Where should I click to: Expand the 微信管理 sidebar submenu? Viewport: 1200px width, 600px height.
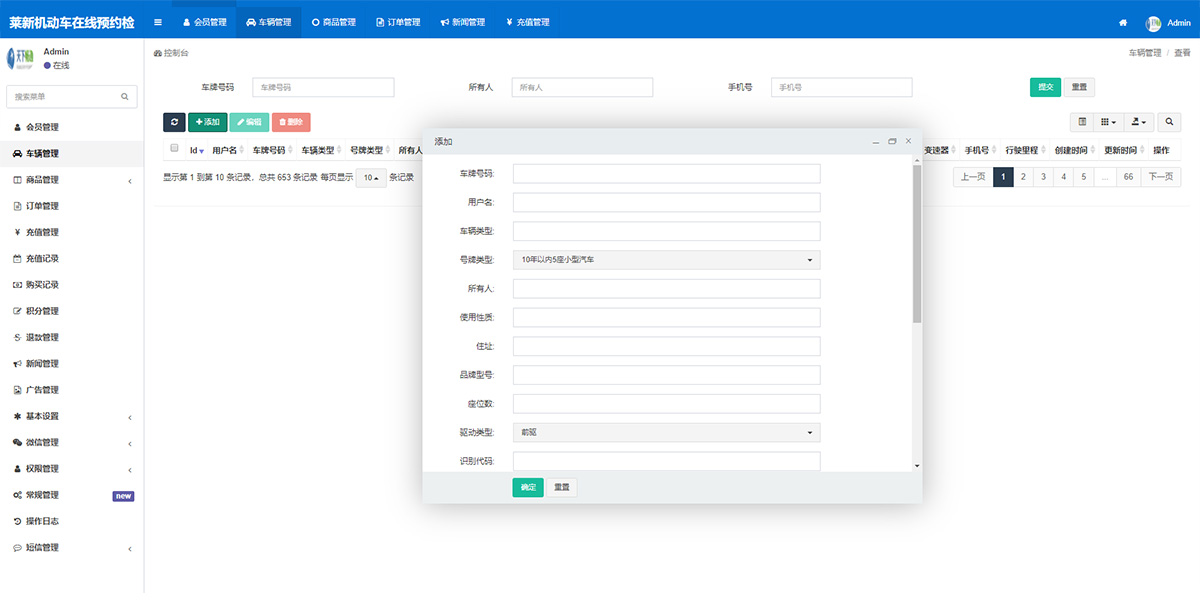(x=72, y=442)
